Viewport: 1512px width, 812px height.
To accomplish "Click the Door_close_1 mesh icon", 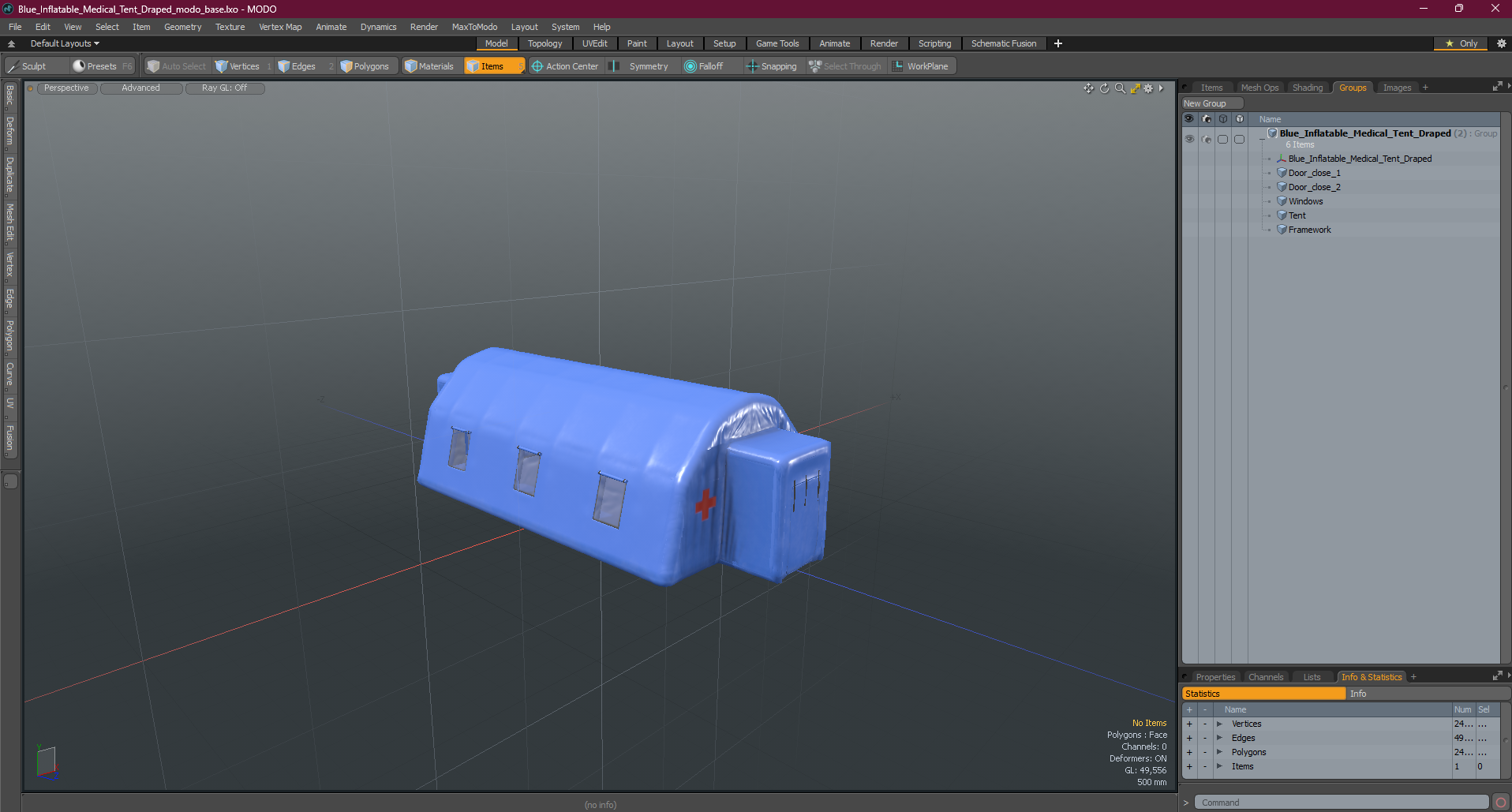I will tap(1282, 173).
